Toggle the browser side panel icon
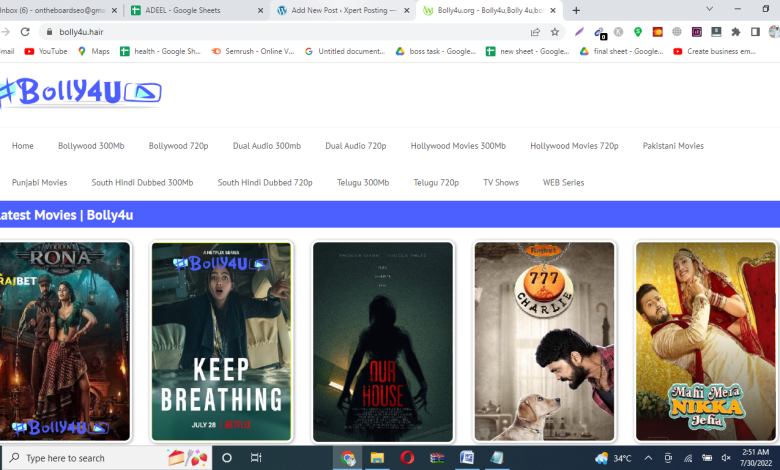780x470 pixels. pyautogui.click(x=755, y=32)
